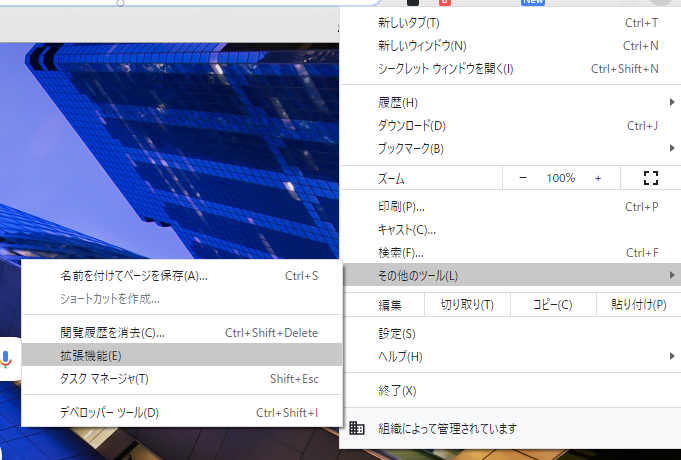The height and width of the screenshot is (460, 681).
Task: Select 新しいウィンドウ(N) from menu
Action: point(511,46)
